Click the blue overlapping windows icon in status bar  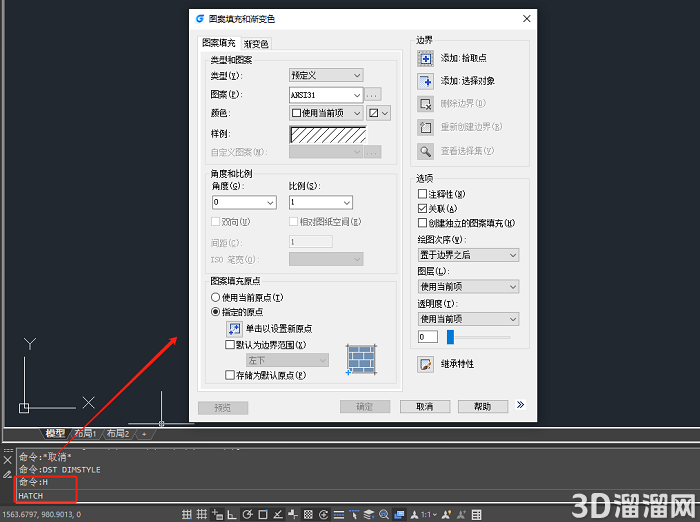pos(399,514)
